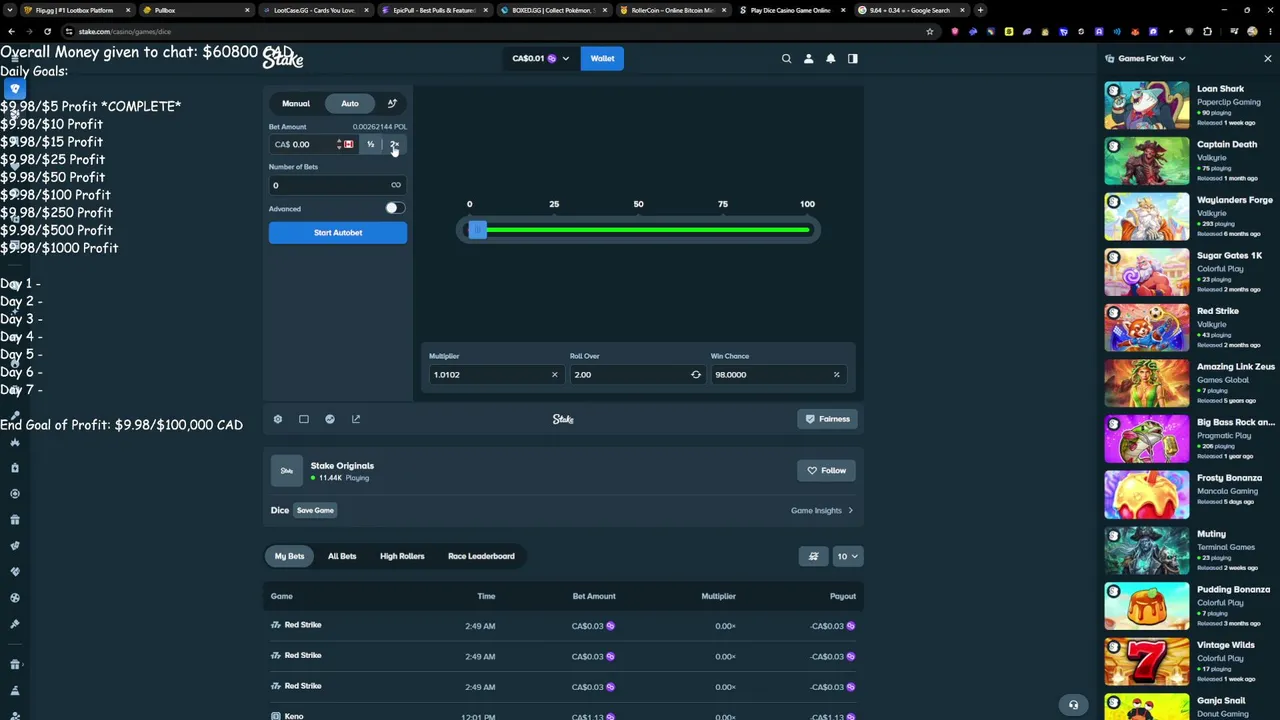1280x720 pixels.
Task: Open the notifications bell
Action: pos(830,58)
